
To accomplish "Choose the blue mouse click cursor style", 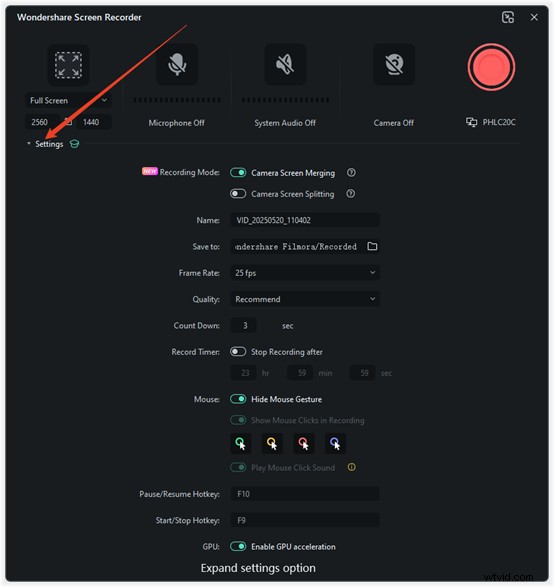I will click(x=335, y=444).
